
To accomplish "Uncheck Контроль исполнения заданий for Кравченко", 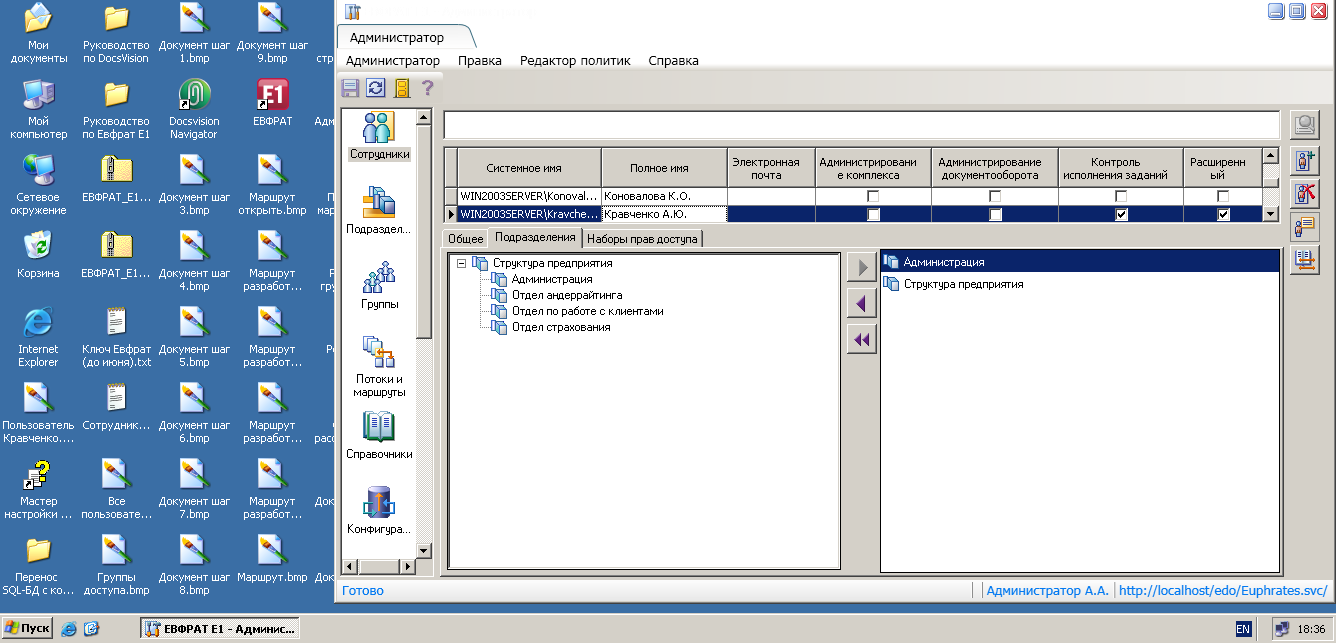I will [x=1121, y=214].
